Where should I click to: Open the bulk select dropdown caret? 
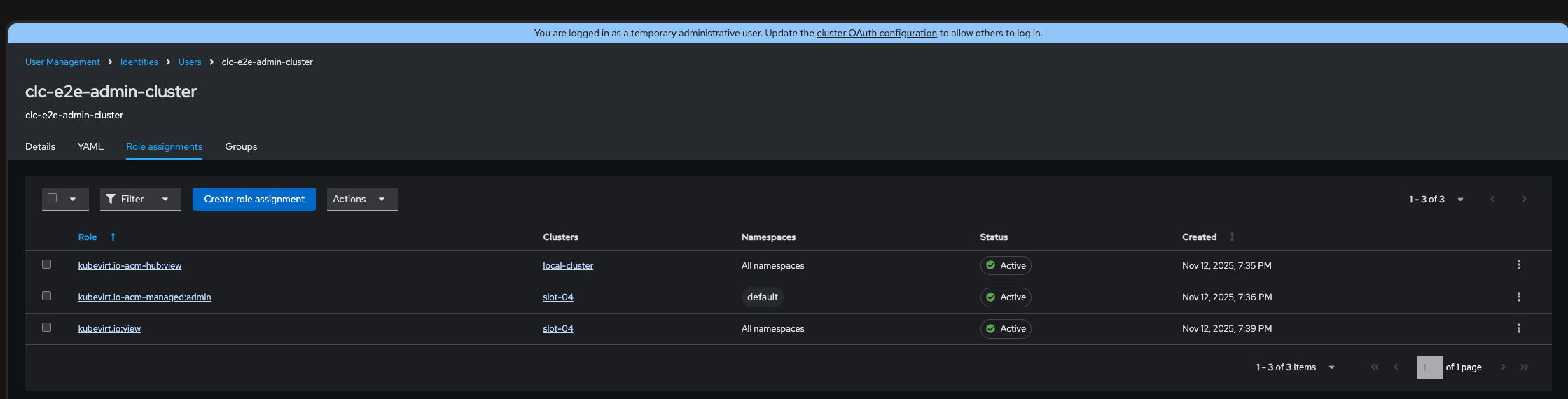pos(73,199)
